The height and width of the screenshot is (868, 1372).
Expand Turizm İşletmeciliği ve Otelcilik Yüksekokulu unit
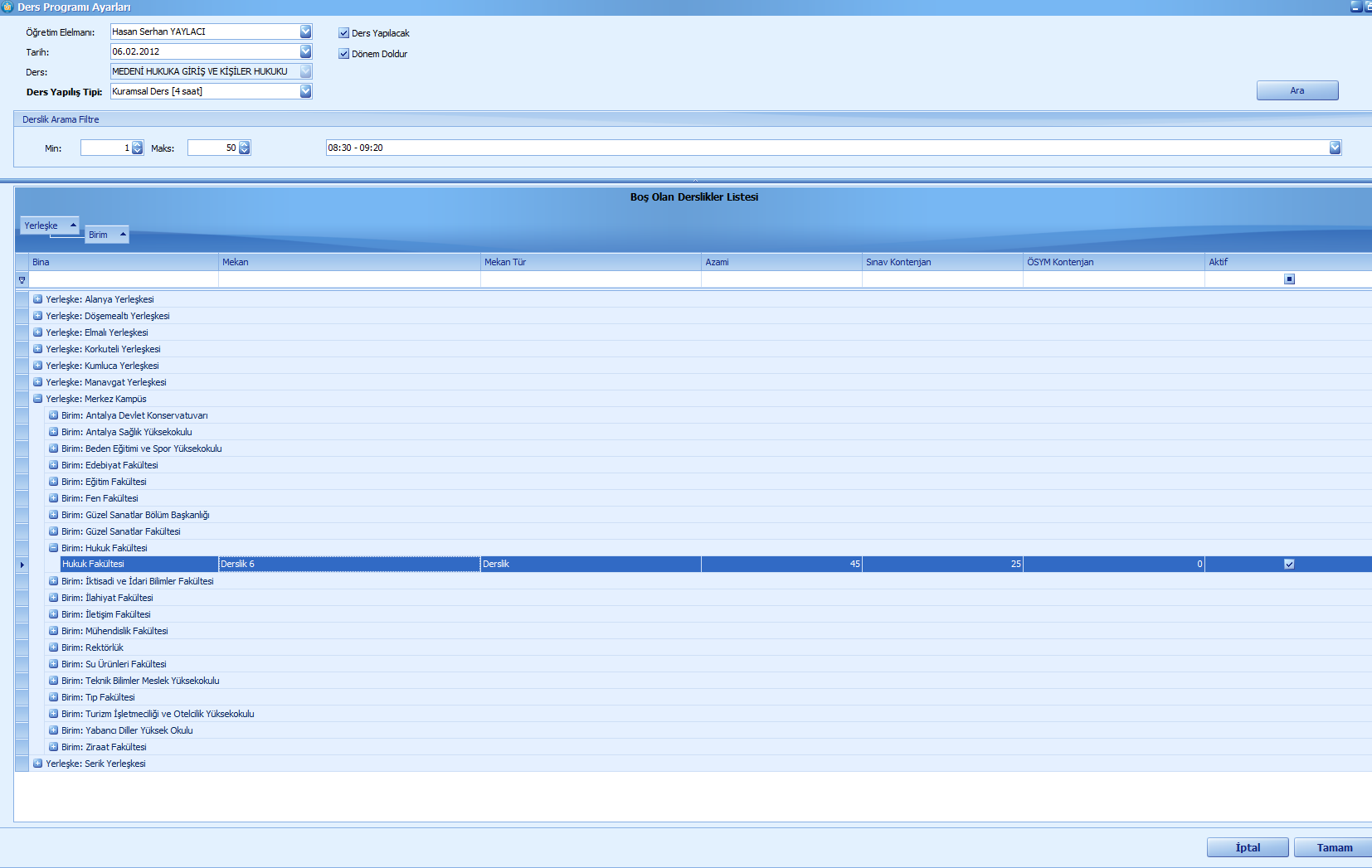tap(53, 714)
